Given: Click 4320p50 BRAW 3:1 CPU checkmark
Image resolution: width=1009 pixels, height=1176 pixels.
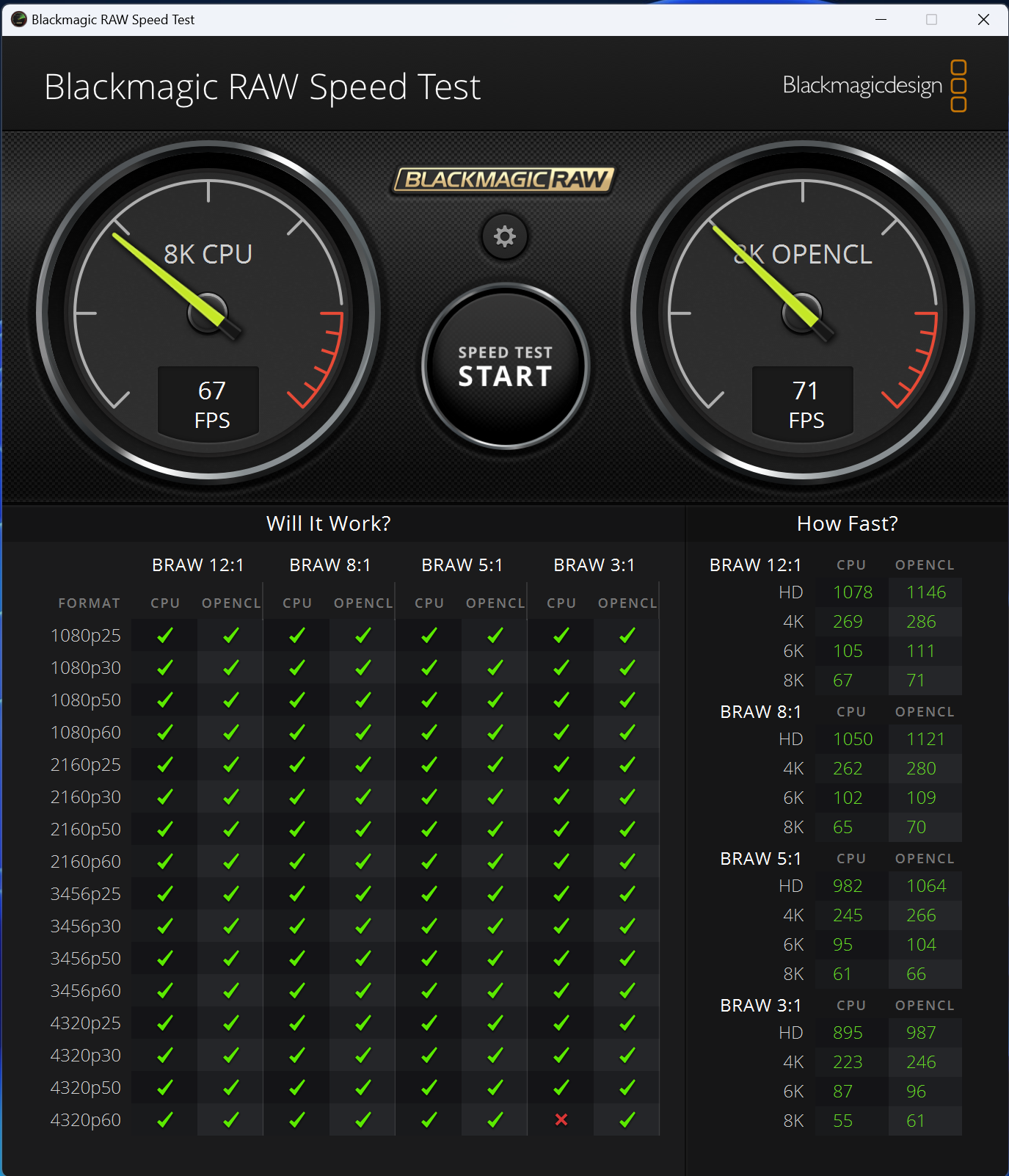Looking at the screenshot, I should click(561, 1087).
